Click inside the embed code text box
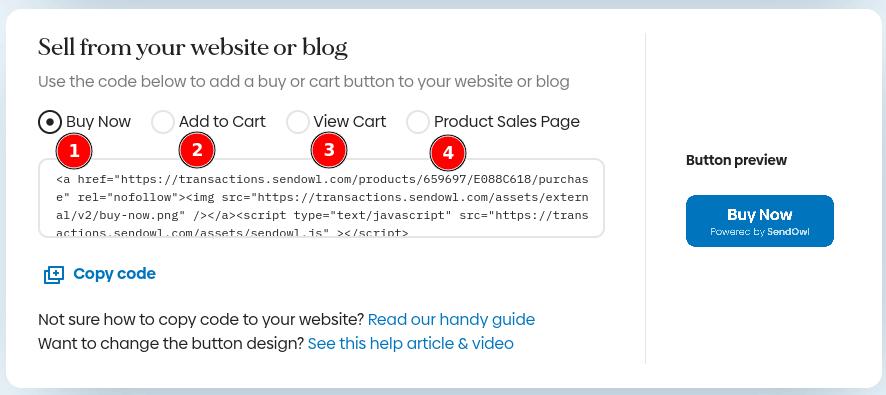 pyautogui.click(x=321, y=198)
